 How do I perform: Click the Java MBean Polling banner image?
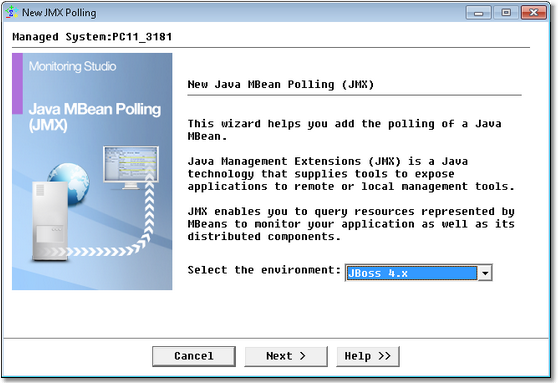pos(92,172)
